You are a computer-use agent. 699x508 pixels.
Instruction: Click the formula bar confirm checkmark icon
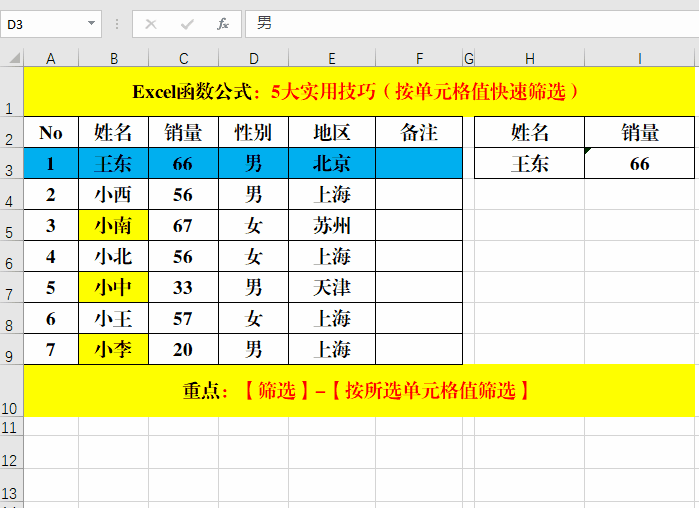[187, 24]
